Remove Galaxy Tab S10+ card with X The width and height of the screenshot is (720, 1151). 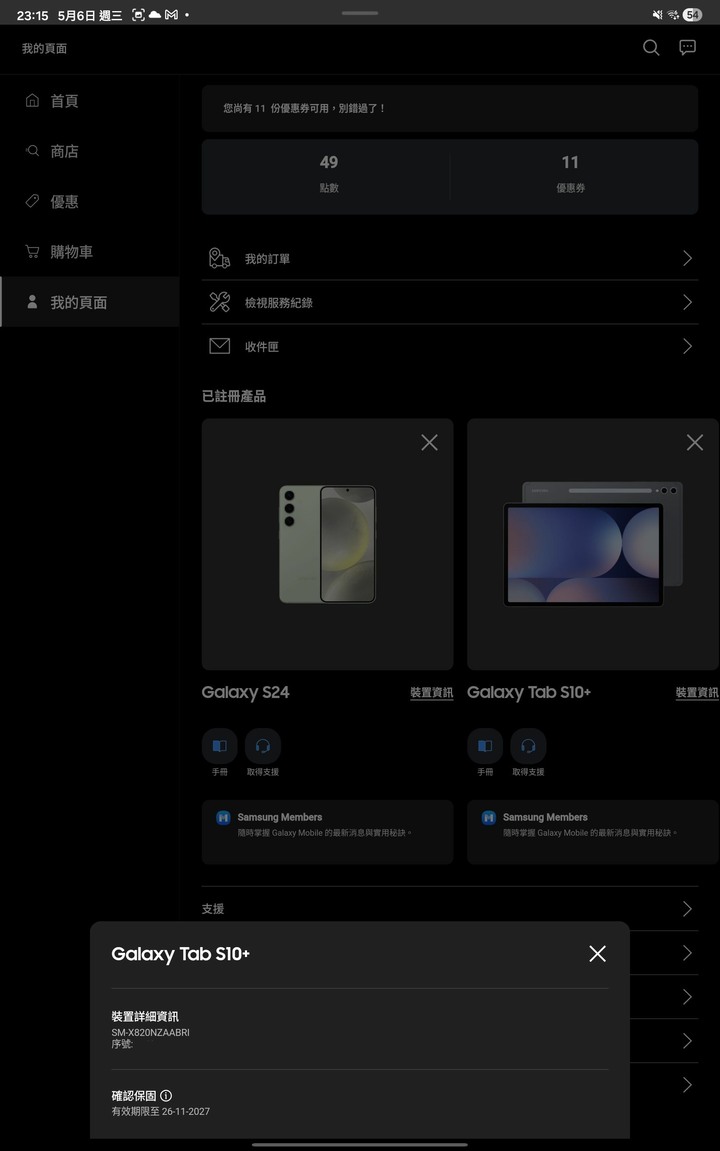[695, 442]
